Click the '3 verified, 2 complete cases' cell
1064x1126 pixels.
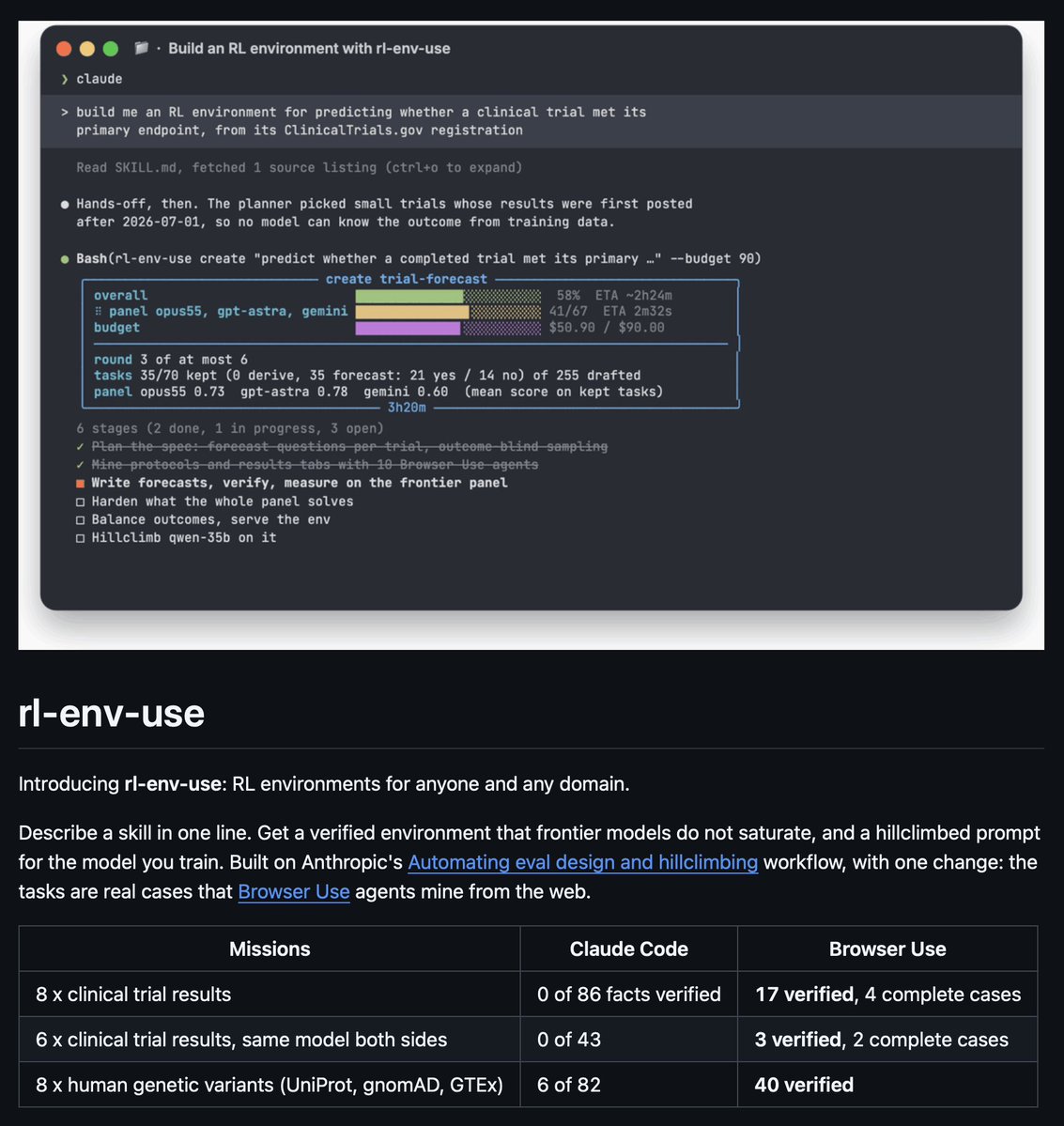coord(887,1039)
